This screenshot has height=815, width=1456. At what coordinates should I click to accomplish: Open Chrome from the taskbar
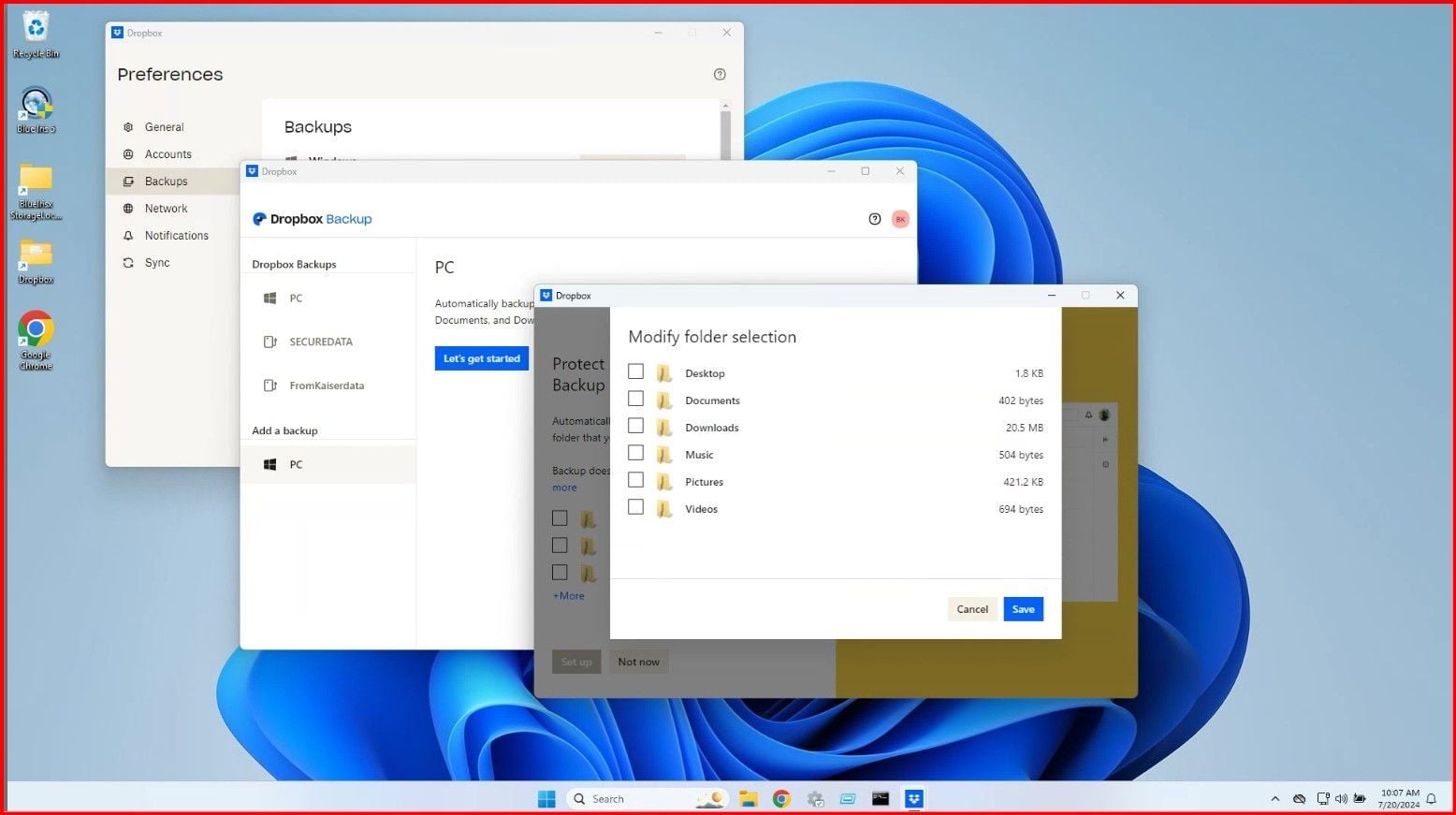[x=781, y=798]
